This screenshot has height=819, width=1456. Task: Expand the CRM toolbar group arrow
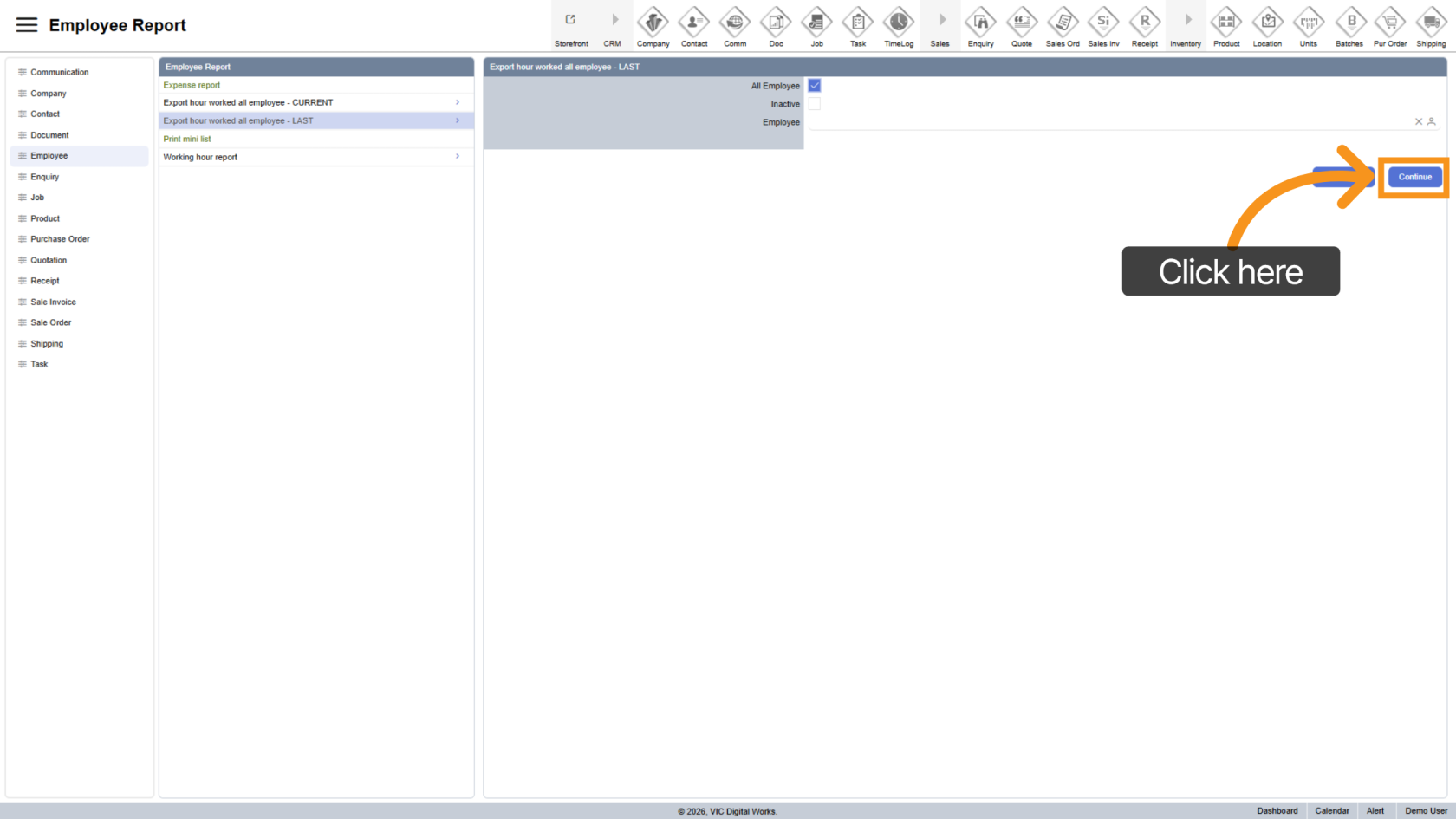[x=614, y=20]
